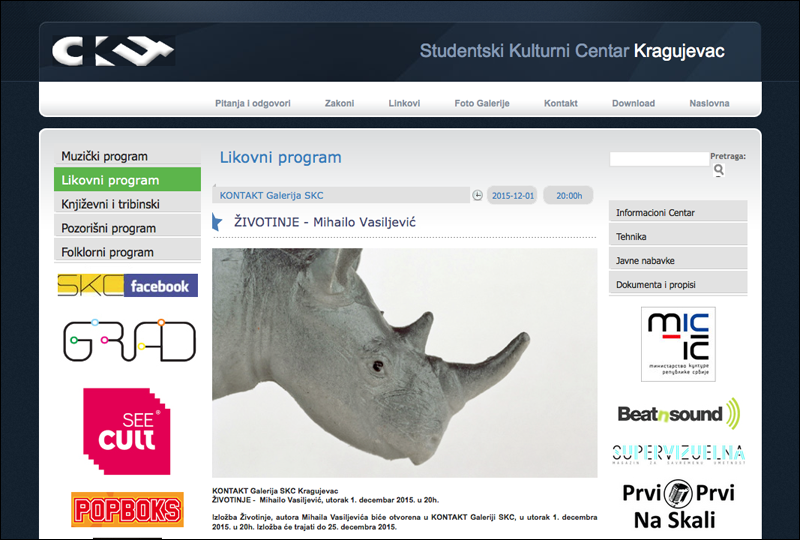Select the highlighted Likovni program item
The image size is (800, 540).
127,180
